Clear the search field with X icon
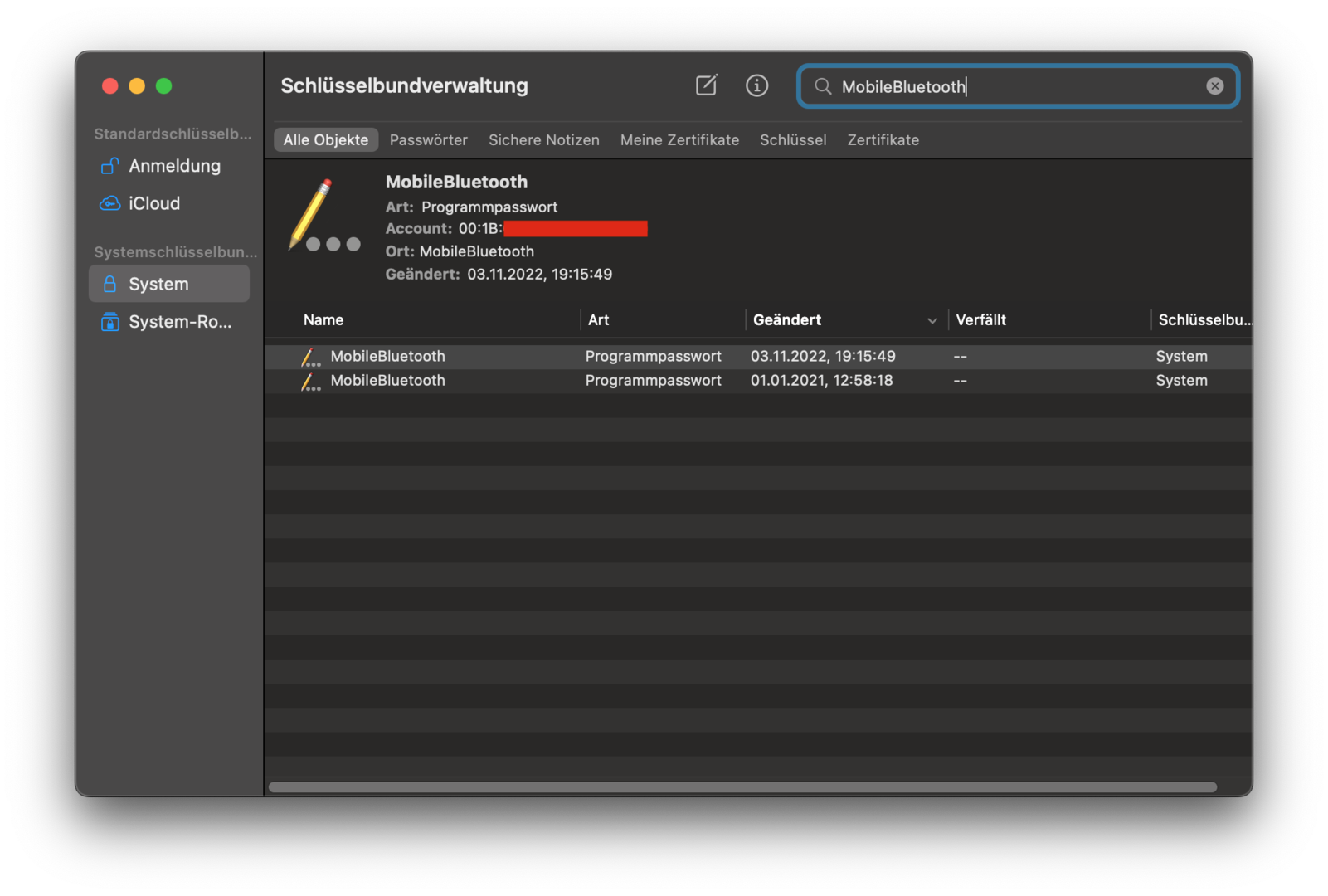Image resolution: width=1328 pixels, height=896 pixels. 1214,86
